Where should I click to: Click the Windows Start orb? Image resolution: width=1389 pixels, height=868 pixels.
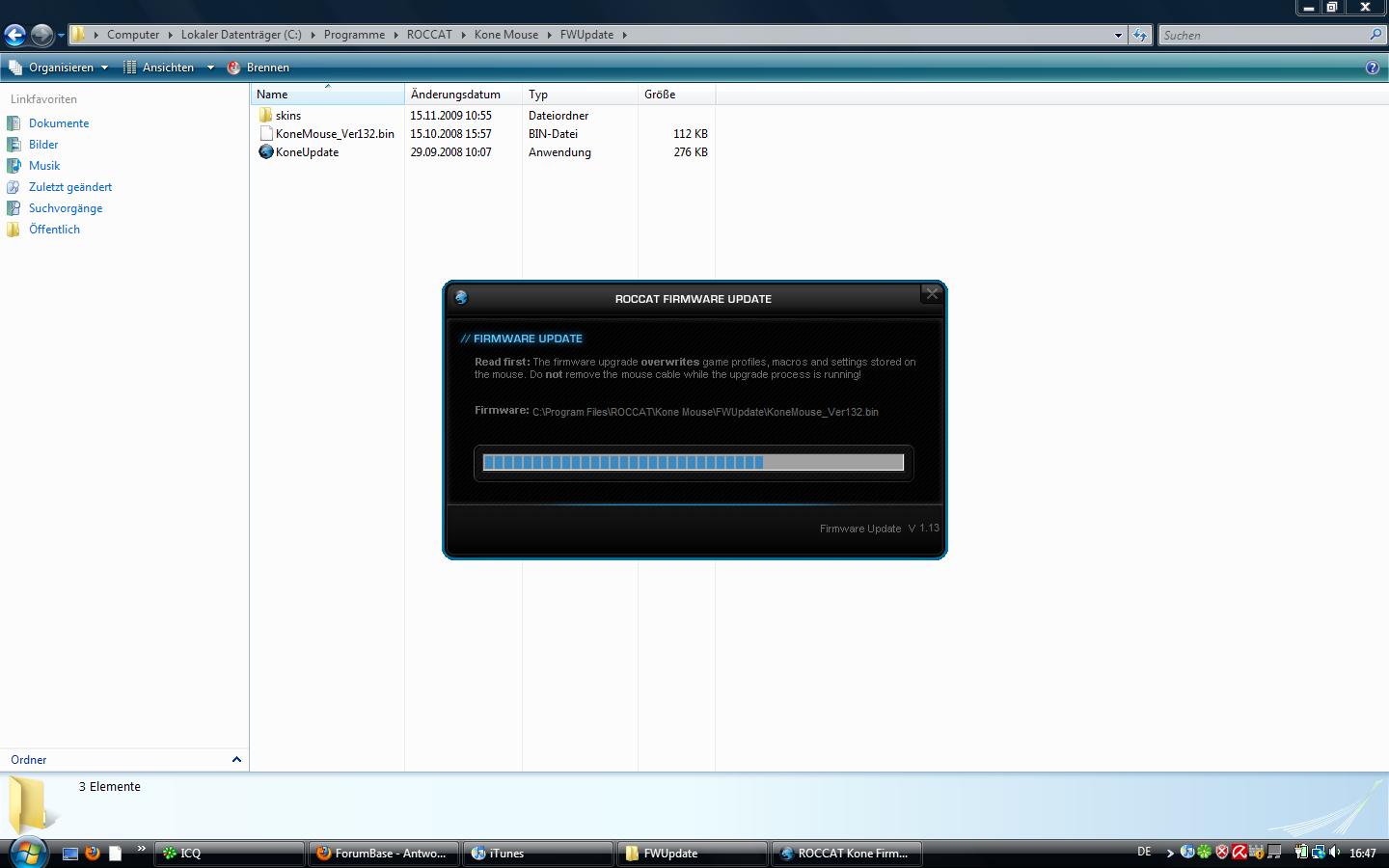[27, 853]
